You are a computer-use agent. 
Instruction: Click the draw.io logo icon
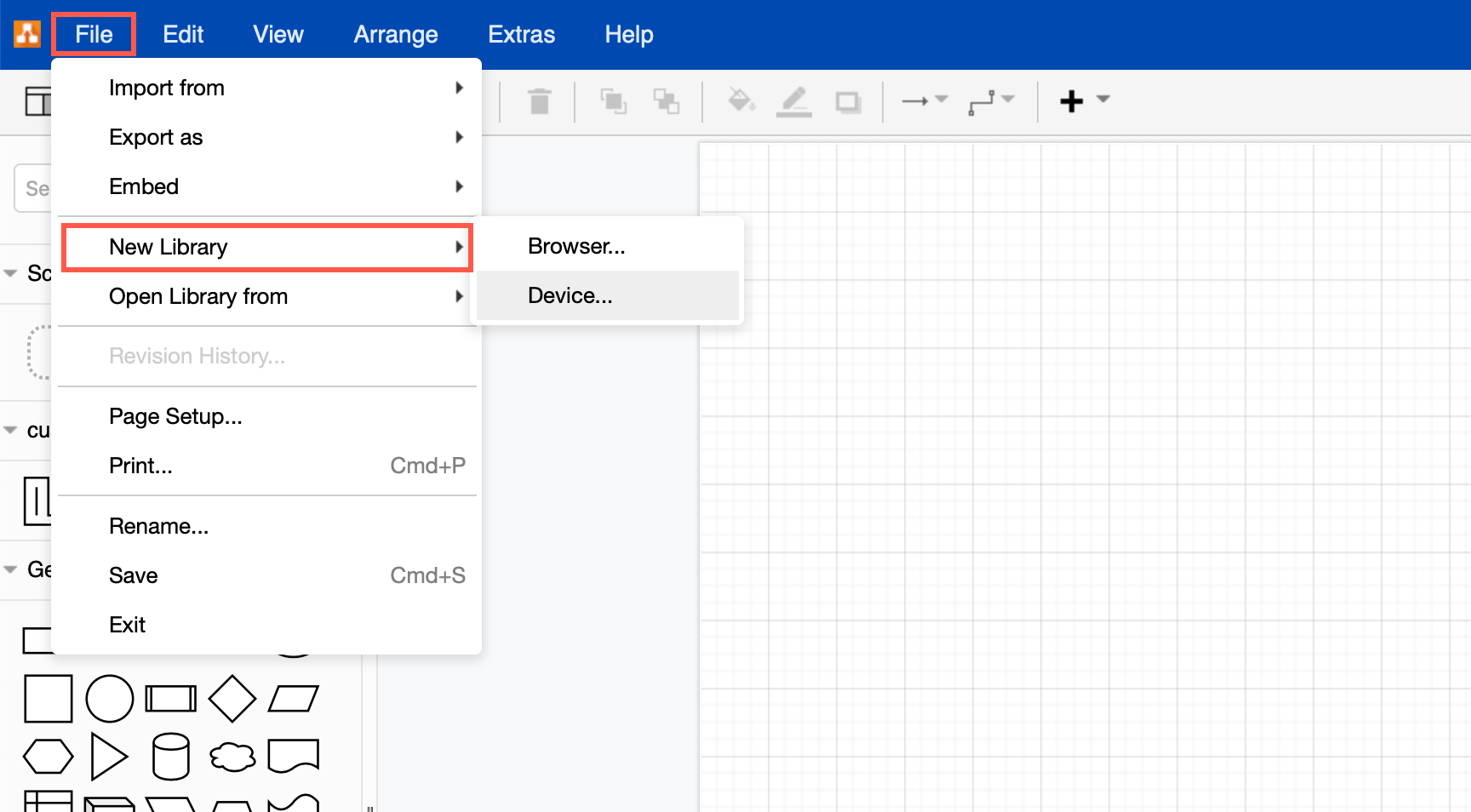click(25, 34)
